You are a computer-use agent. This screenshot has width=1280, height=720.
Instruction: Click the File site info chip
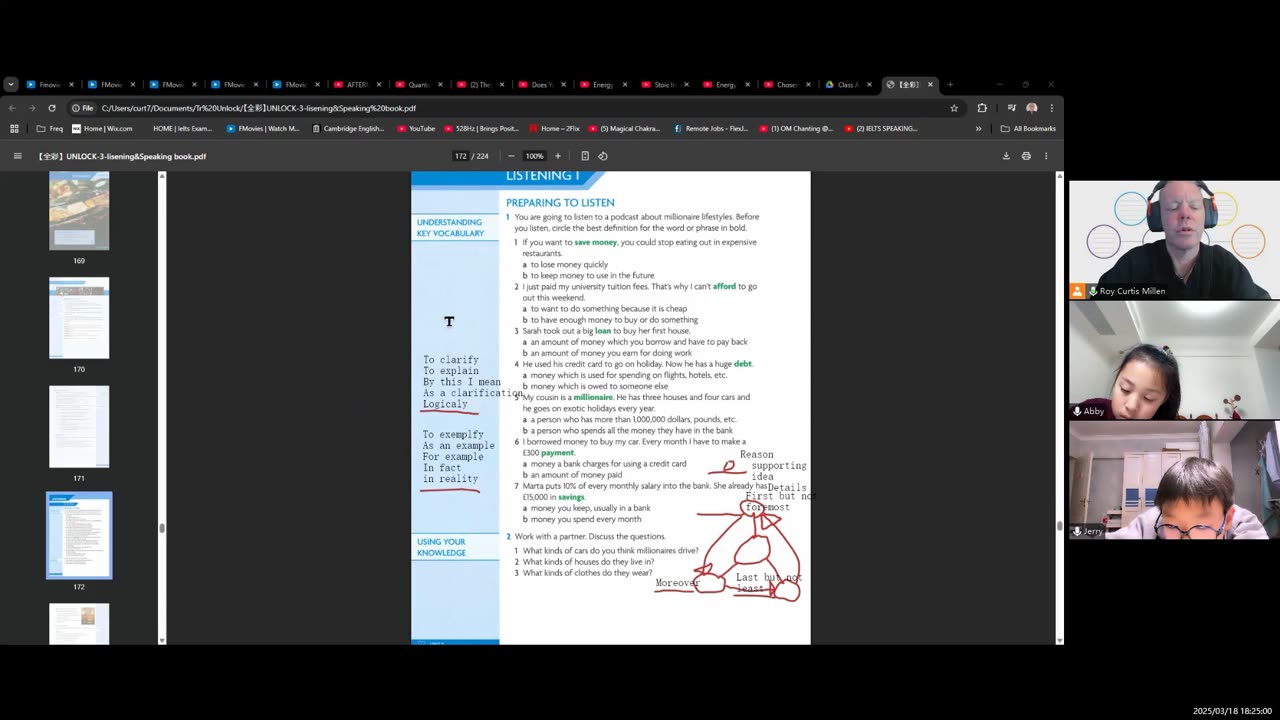click(x=83, y=108)
